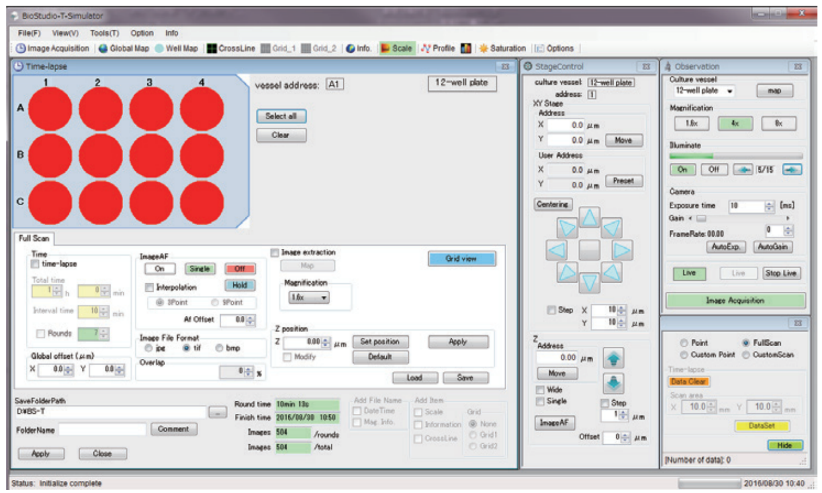Enable Grid_1 overlay in toolbar

[x=278, y=48]
